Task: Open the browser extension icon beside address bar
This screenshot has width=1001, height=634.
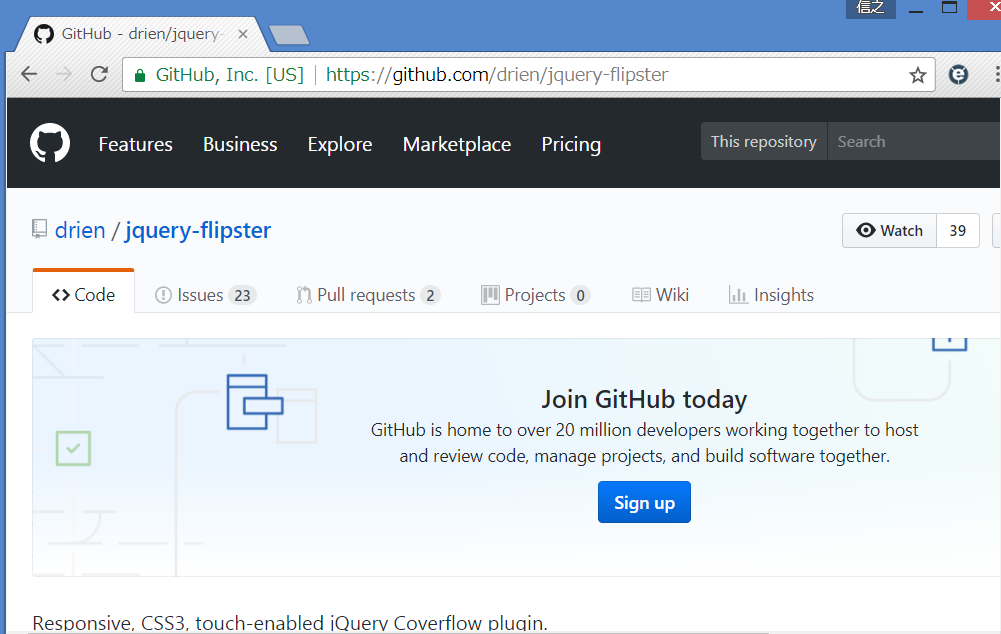Action: tap(958, 75)
